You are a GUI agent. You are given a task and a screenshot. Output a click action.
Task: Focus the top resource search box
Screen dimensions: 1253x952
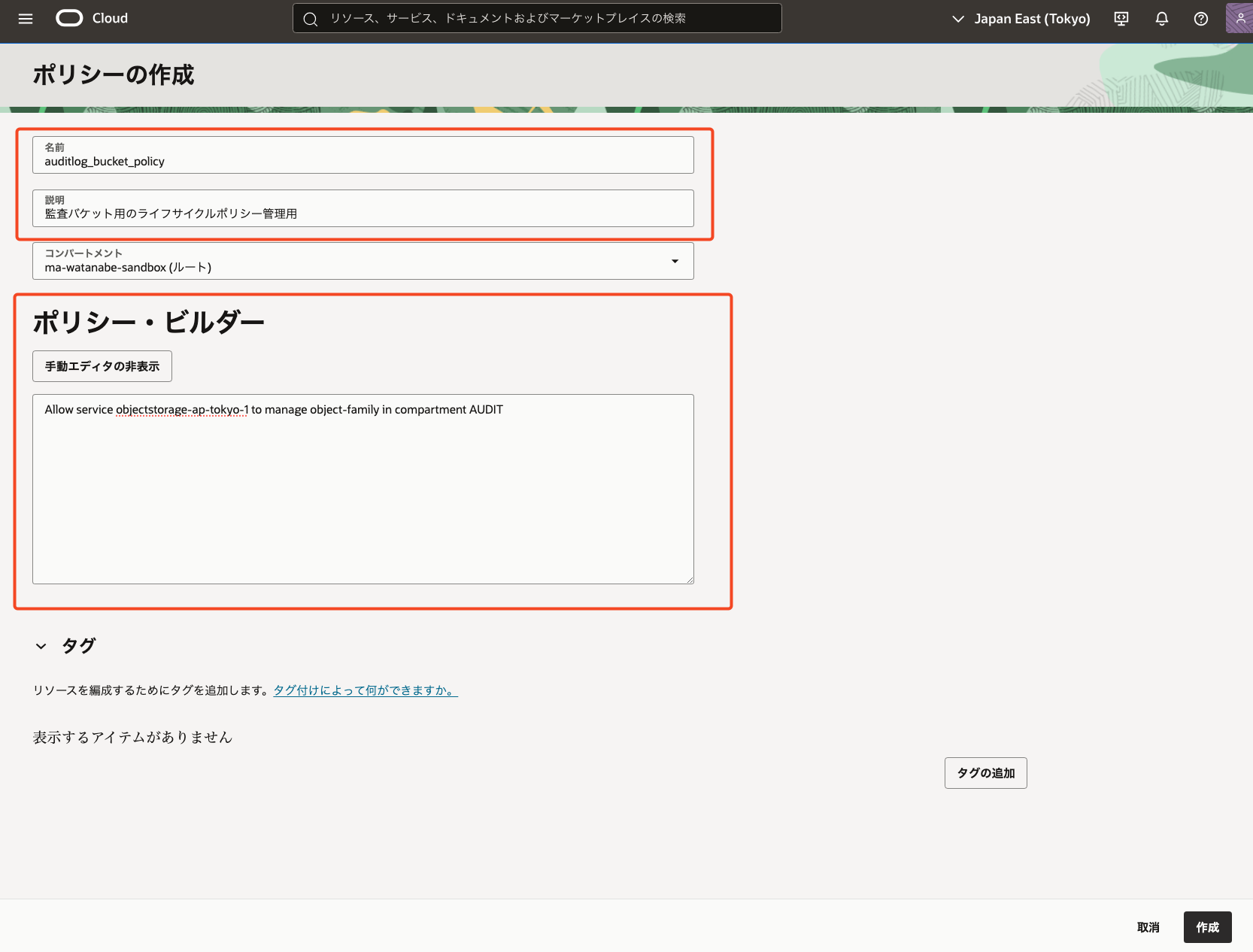pos(537,18)
